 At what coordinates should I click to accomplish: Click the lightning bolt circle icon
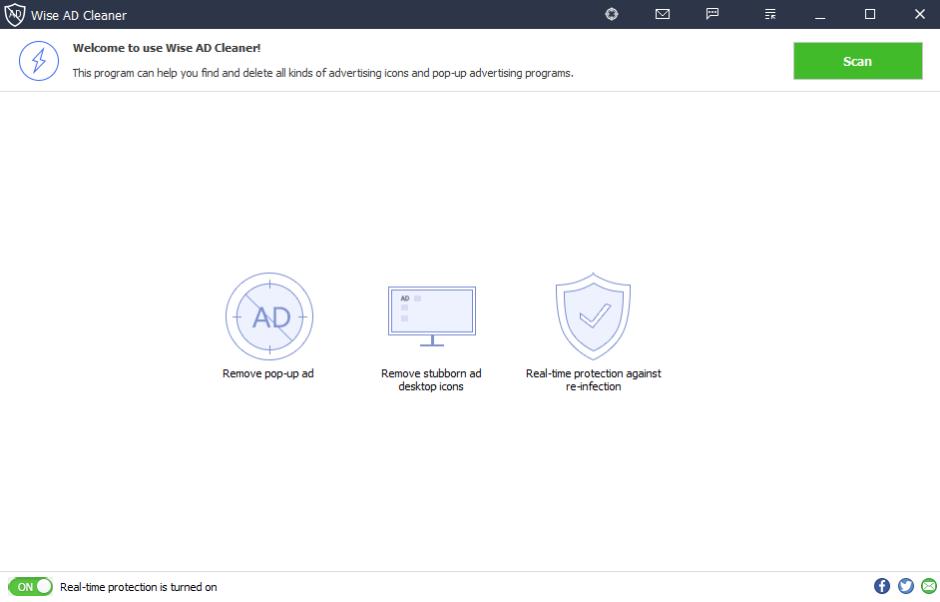(x=39, y=61)
